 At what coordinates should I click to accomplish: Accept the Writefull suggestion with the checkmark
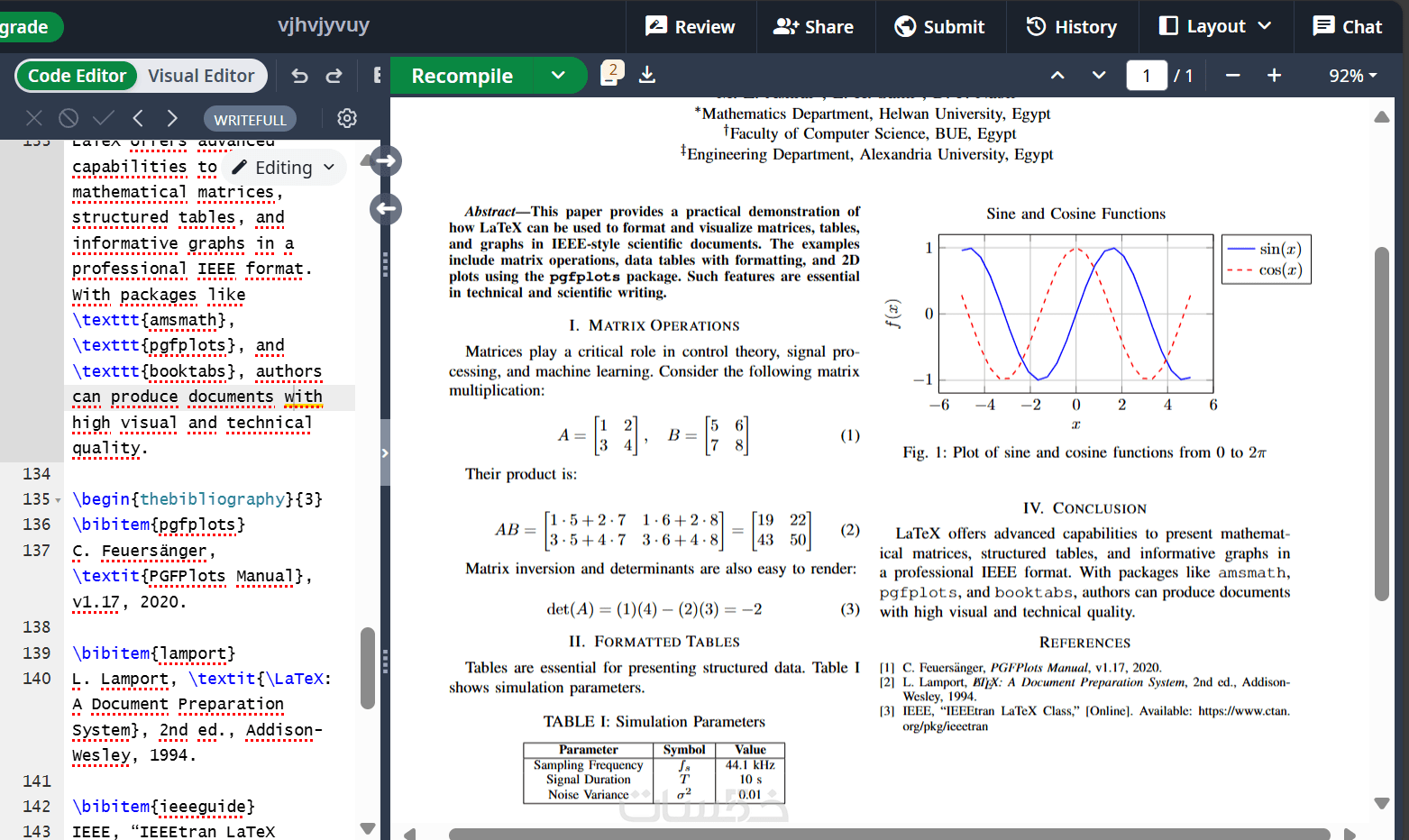pos(104,118)
